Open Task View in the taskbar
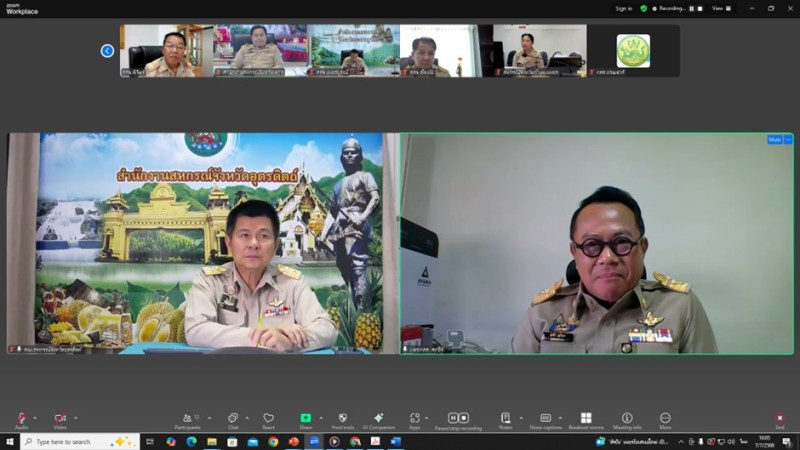 click(x=150, y=442)
